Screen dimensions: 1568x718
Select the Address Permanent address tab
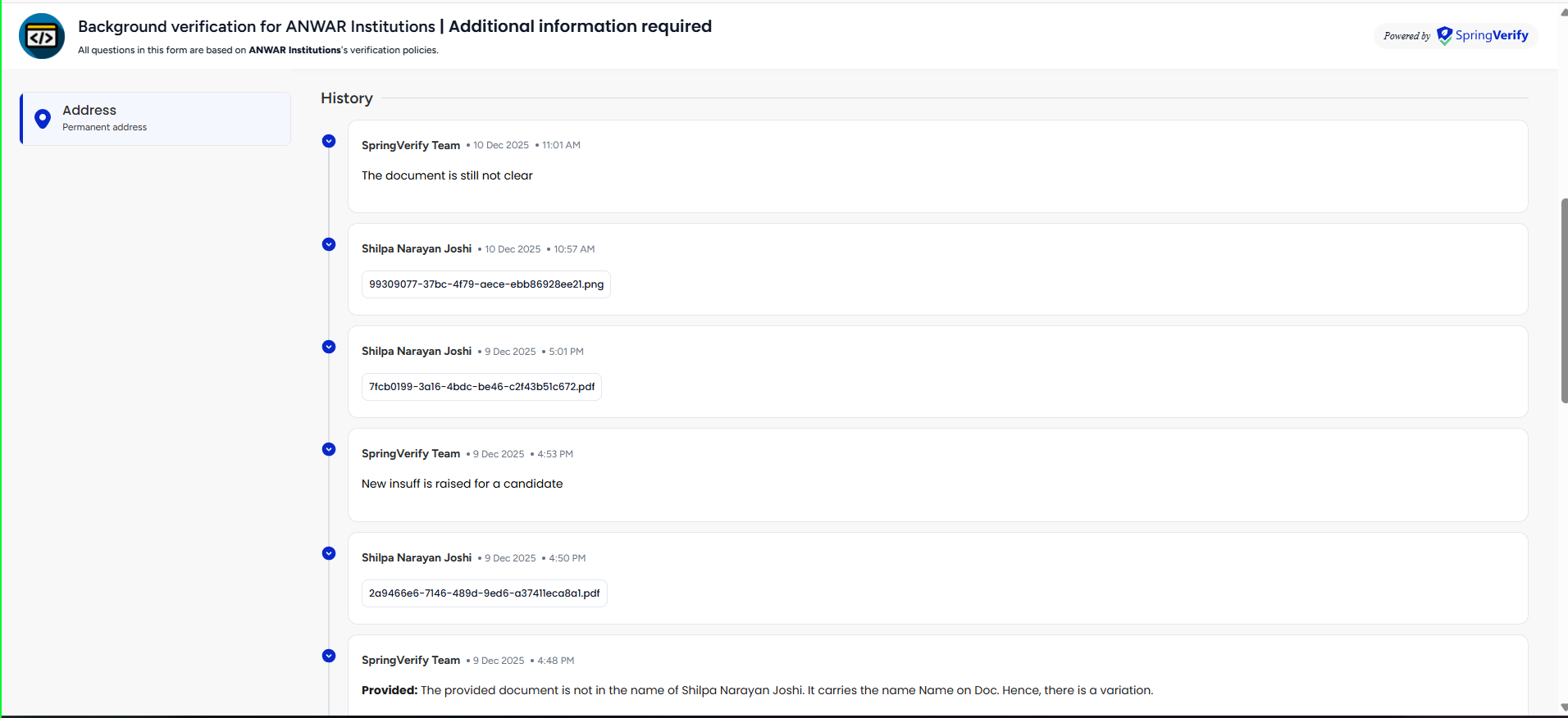click(156, 119)
